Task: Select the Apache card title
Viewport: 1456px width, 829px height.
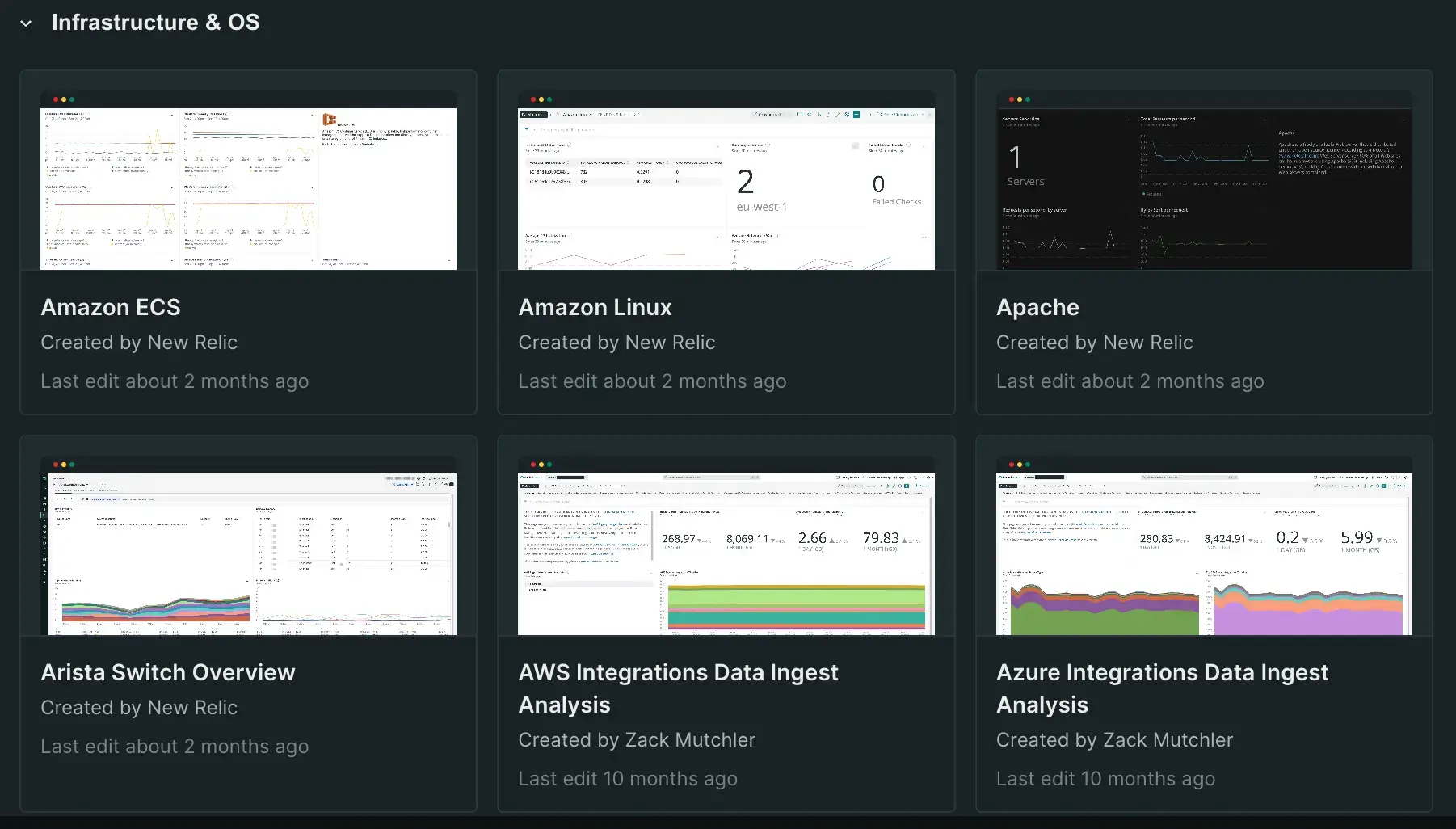Action: coord(1037,307)
